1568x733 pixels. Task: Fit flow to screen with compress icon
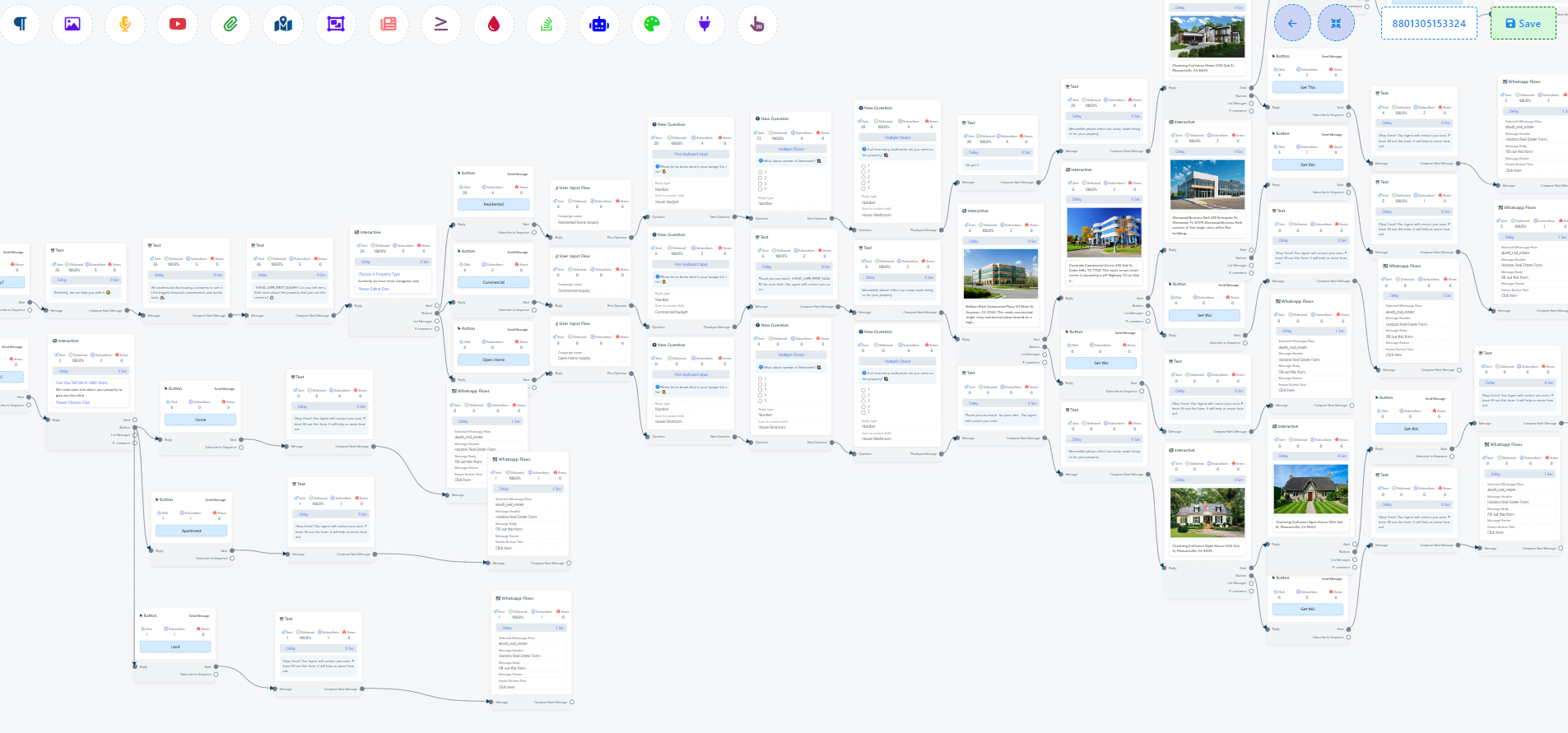tap(1336, 23)
